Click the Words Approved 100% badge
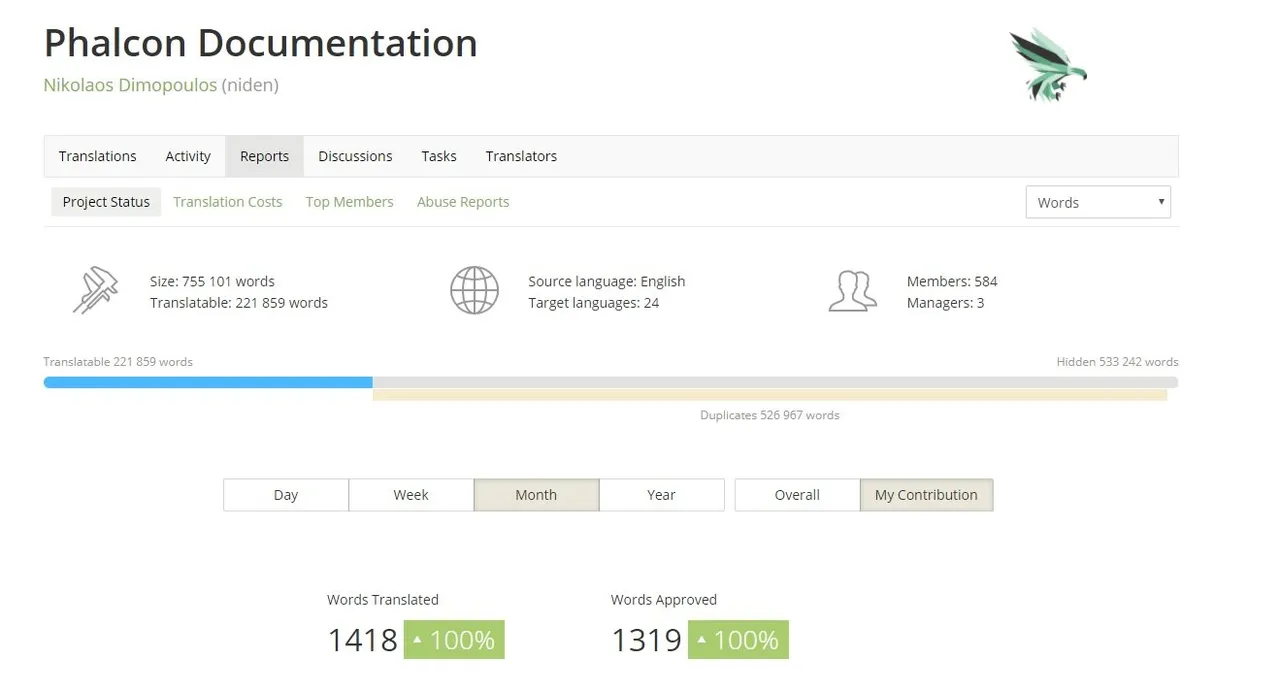The image size is (1280, 693). point(738,640)
